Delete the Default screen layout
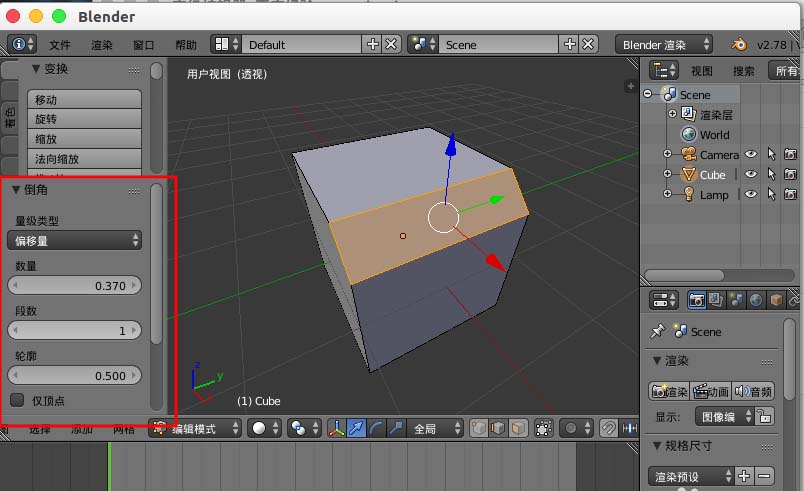804x491 pixels. [391, 45]
